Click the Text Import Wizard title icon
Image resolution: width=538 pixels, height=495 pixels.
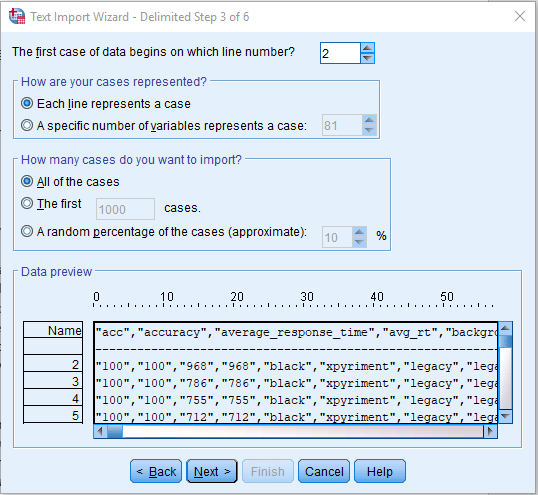pos(17,16)
